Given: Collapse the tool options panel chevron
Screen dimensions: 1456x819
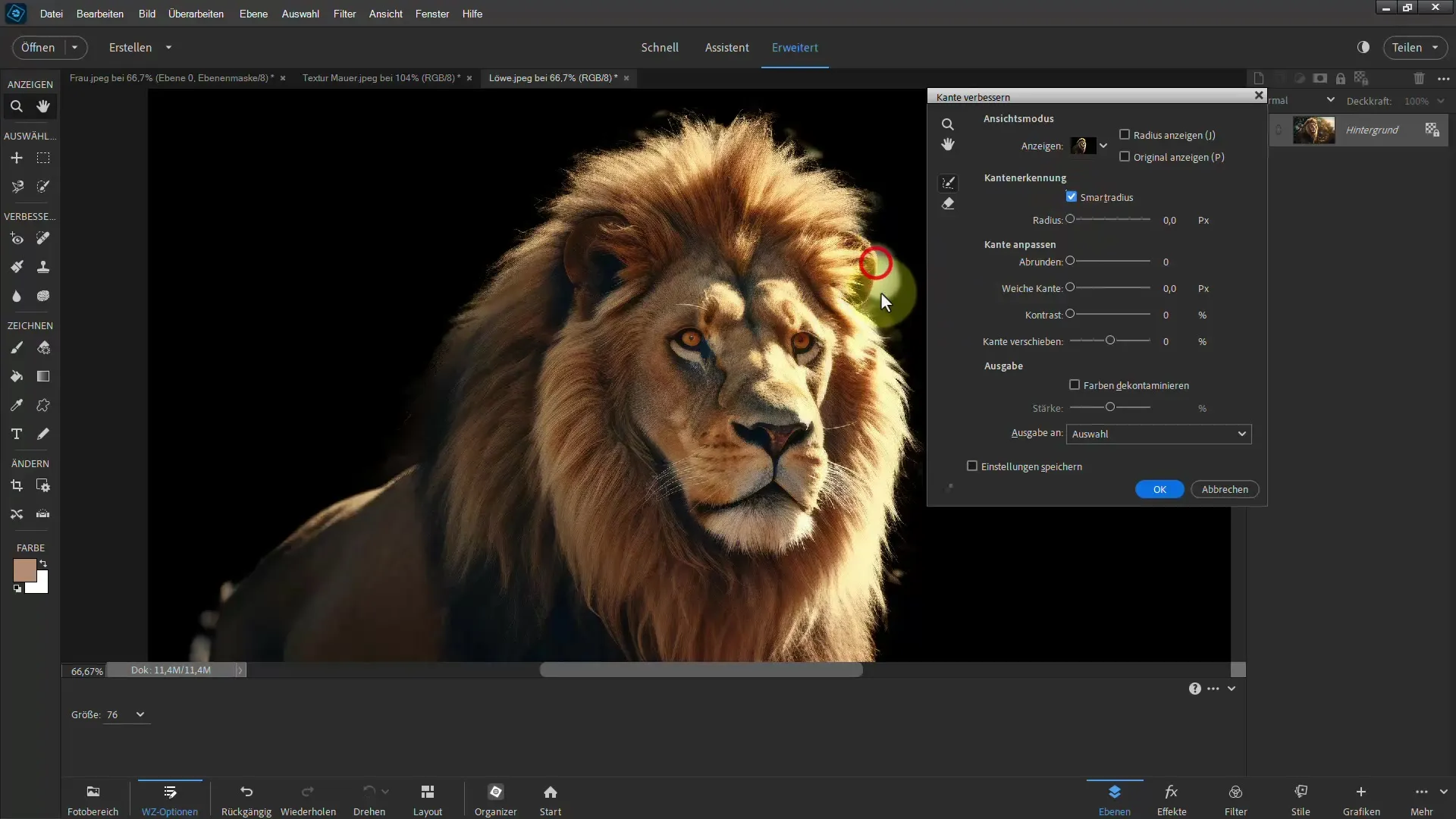Looking at the screenshot, I should (1232, 689).
